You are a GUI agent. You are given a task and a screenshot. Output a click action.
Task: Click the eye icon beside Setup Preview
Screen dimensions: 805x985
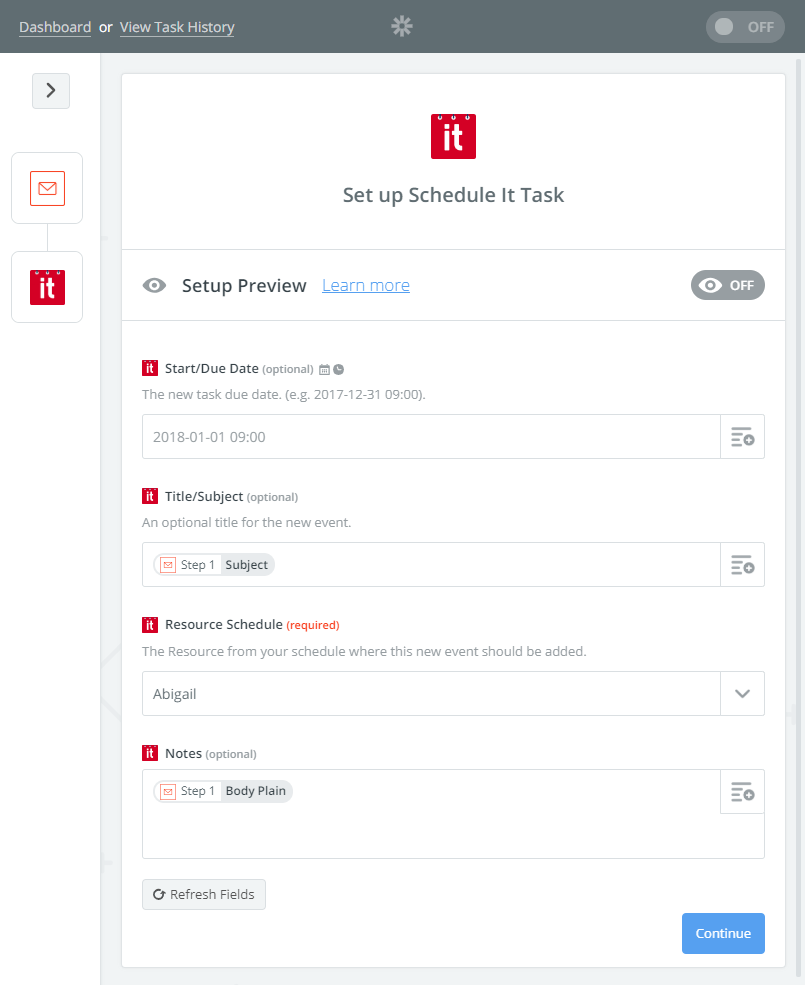154,285
